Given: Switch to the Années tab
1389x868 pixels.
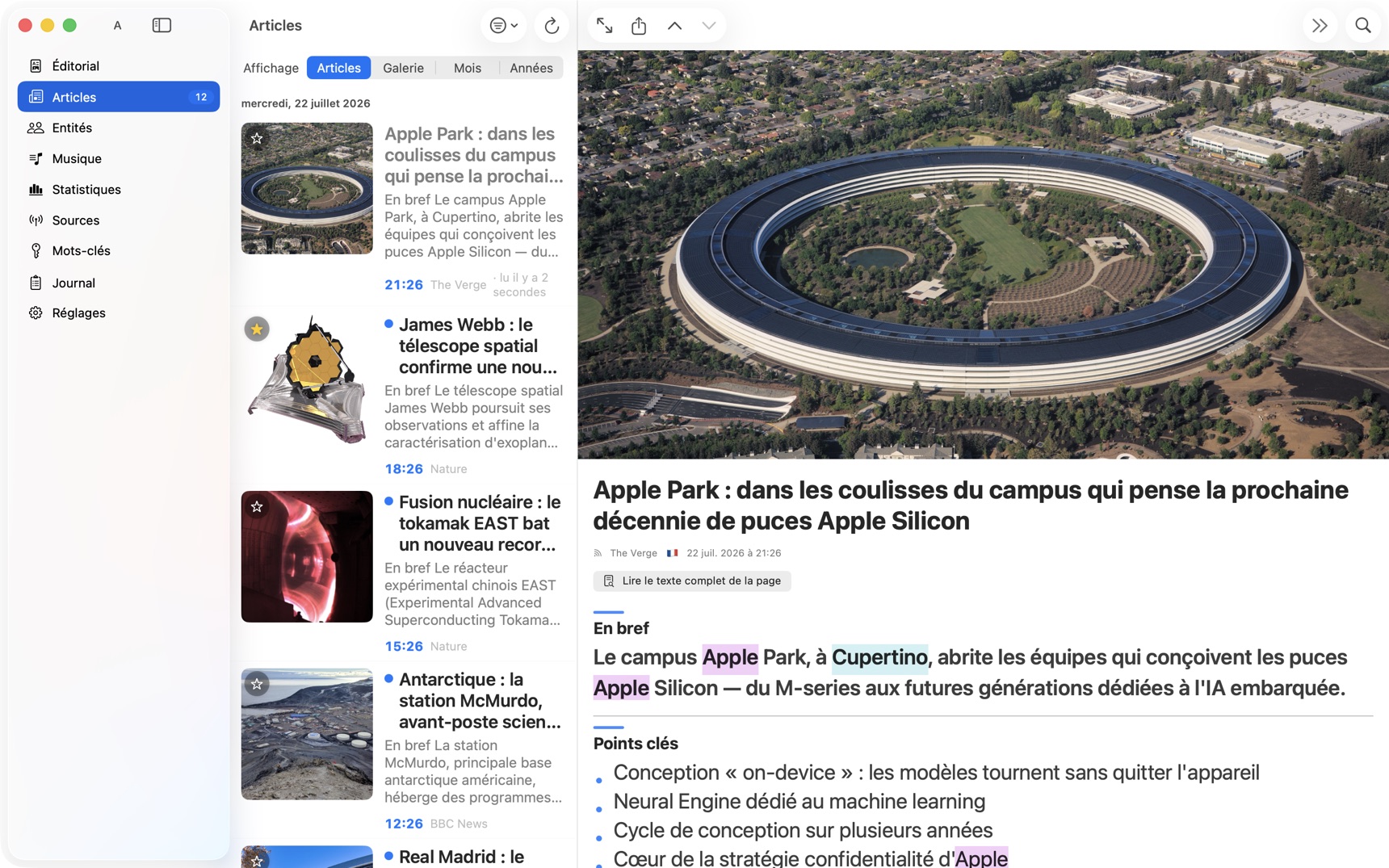Looking at the screenshot, I should 531,68.
